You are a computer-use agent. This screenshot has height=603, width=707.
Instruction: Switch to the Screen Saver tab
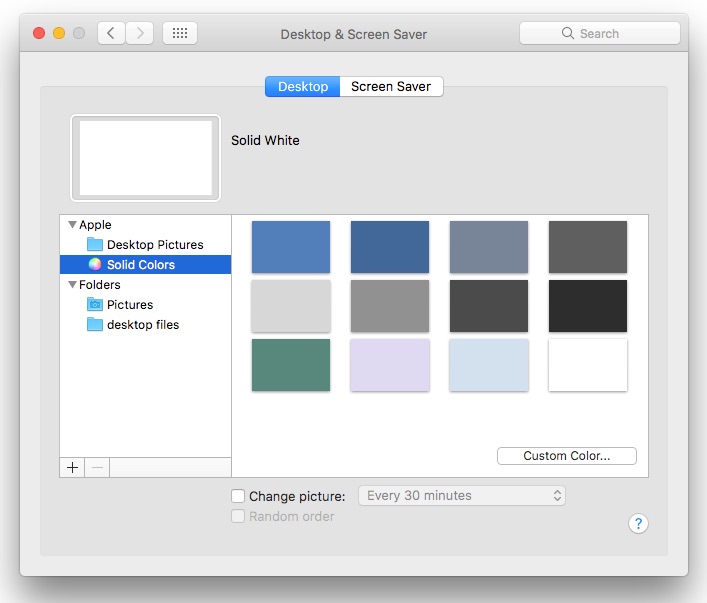[391, 87]
